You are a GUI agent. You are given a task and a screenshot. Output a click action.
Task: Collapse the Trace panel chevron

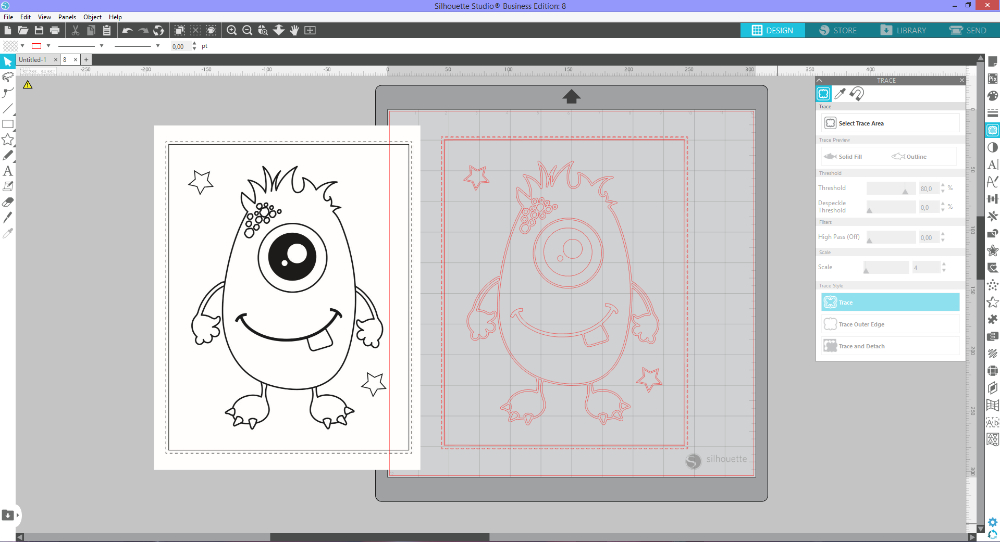(x=820, y=80)
